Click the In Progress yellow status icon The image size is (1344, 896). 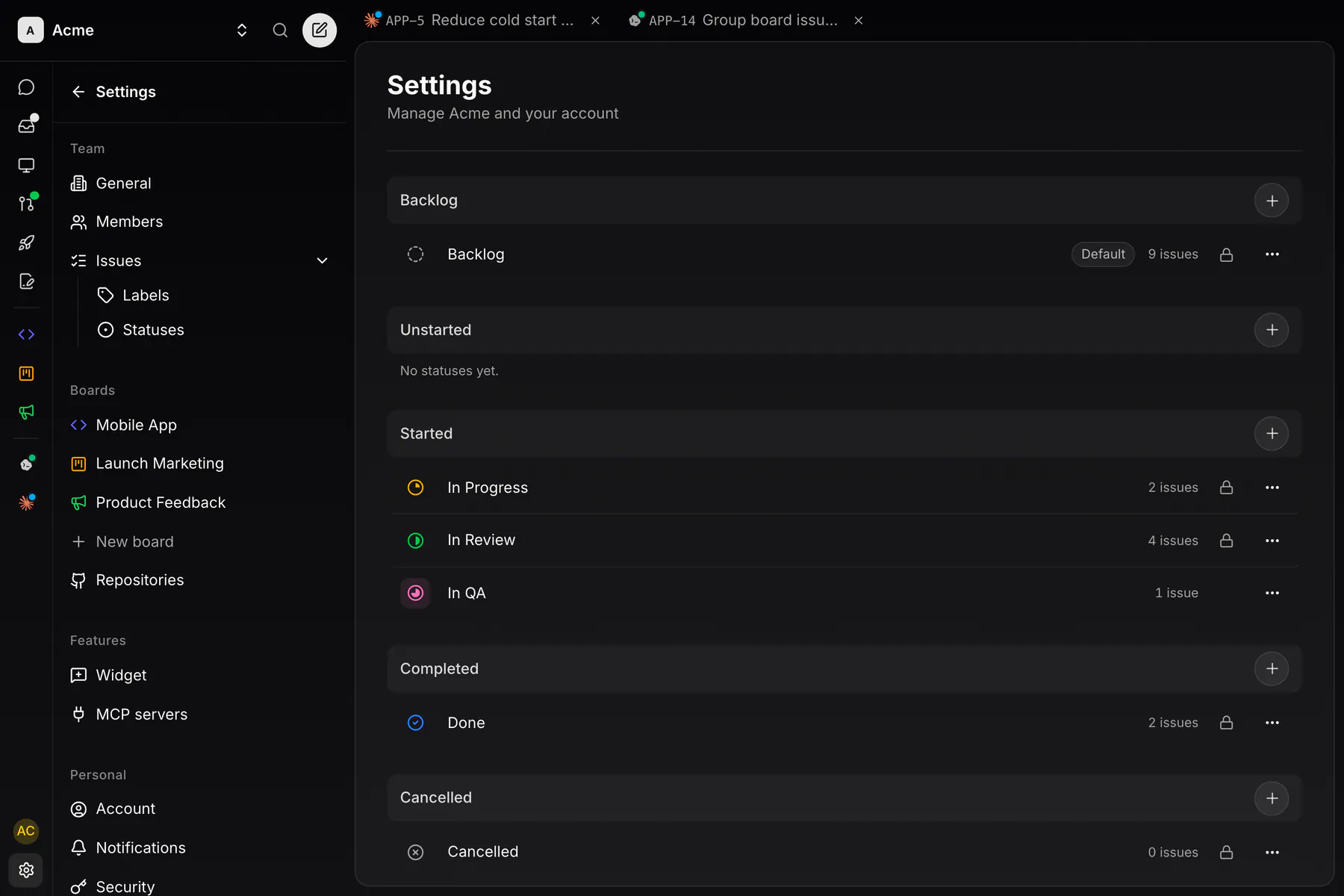(415, 488)
